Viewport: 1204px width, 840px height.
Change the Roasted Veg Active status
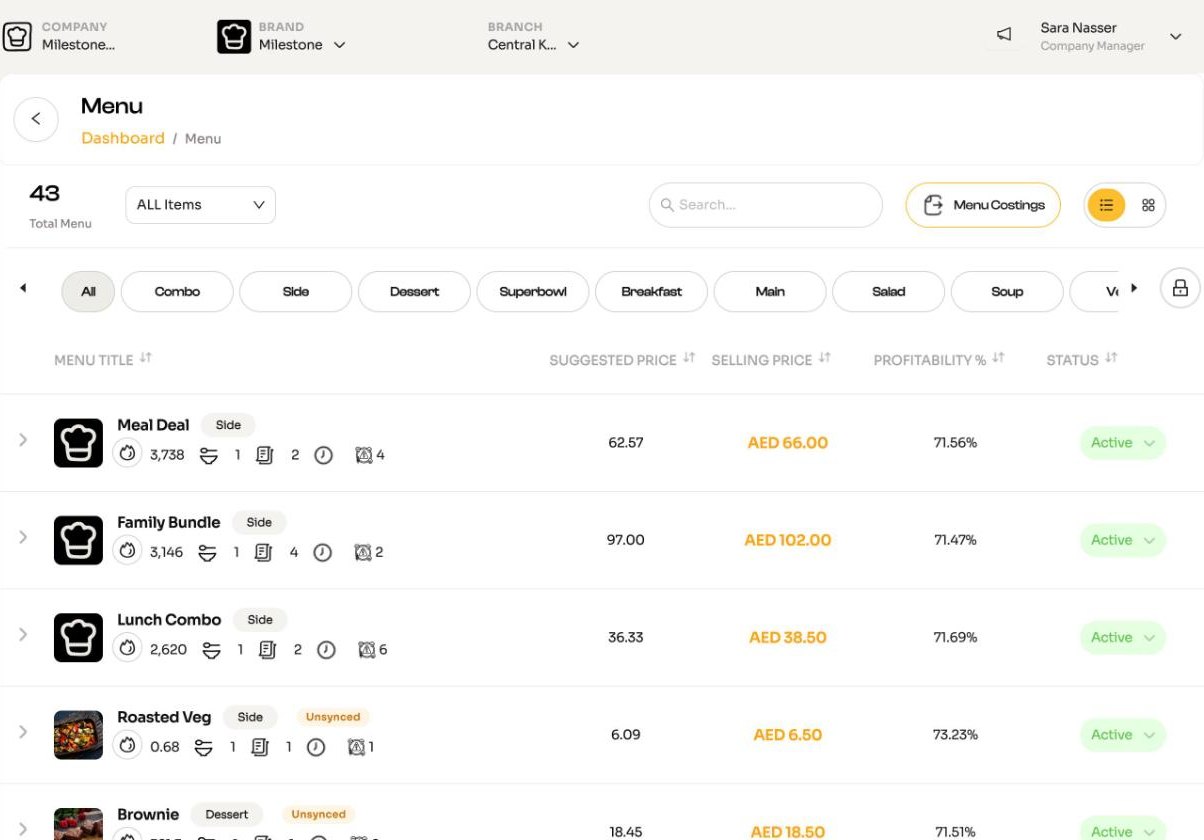pos(1123,735)
